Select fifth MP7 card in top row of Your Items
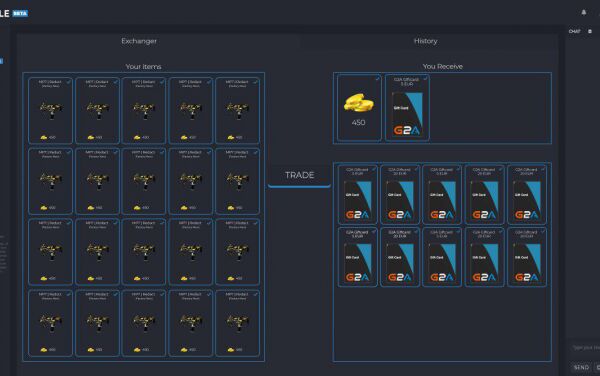 pyautogui.click(x=237, y=111)
